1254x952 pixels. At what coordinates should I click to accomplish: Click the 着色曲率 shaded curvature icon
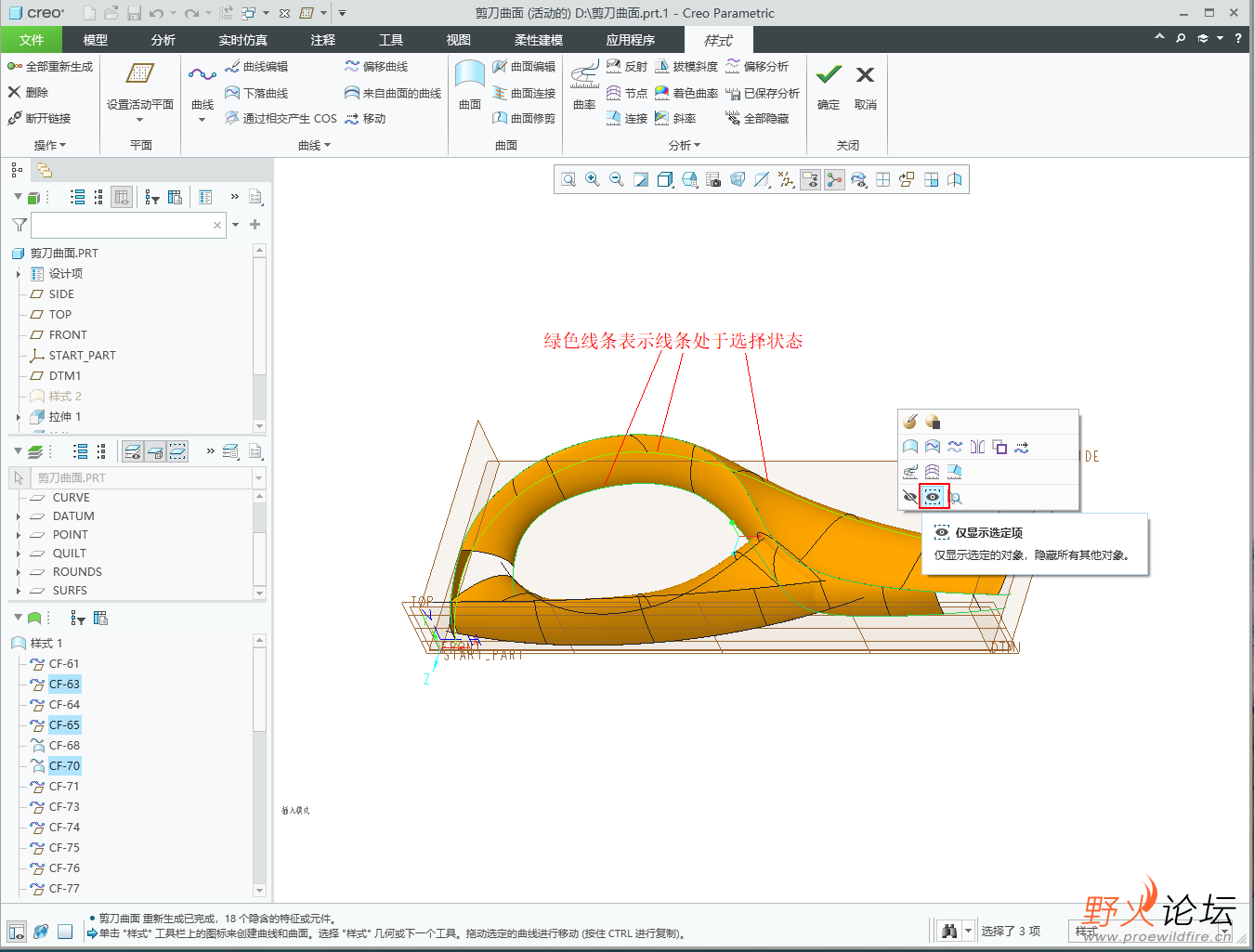click(x=662, y=93)
